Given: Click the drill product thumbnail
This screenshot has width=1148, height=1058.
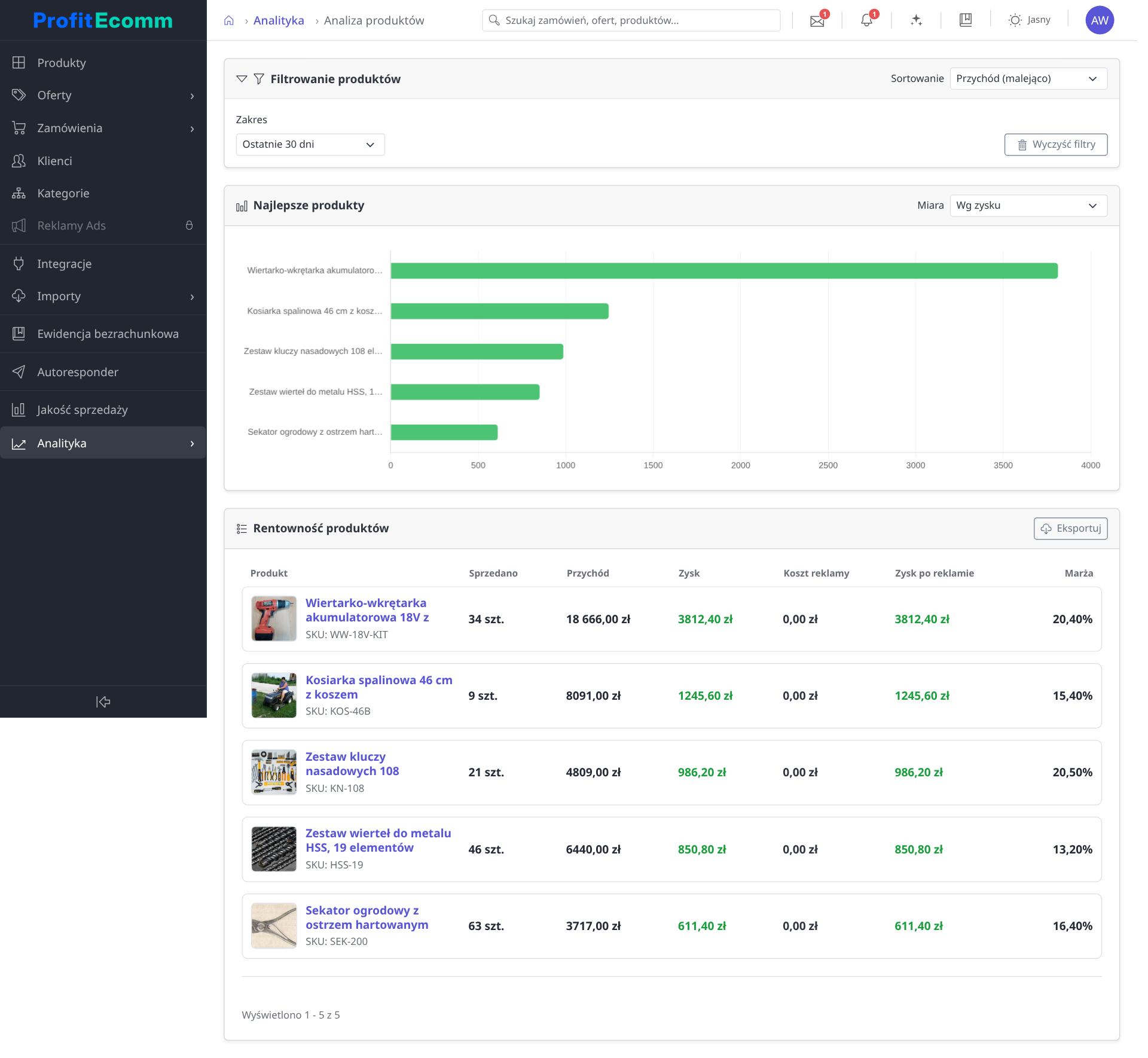Looking at the screenshot, I should 274,618.
